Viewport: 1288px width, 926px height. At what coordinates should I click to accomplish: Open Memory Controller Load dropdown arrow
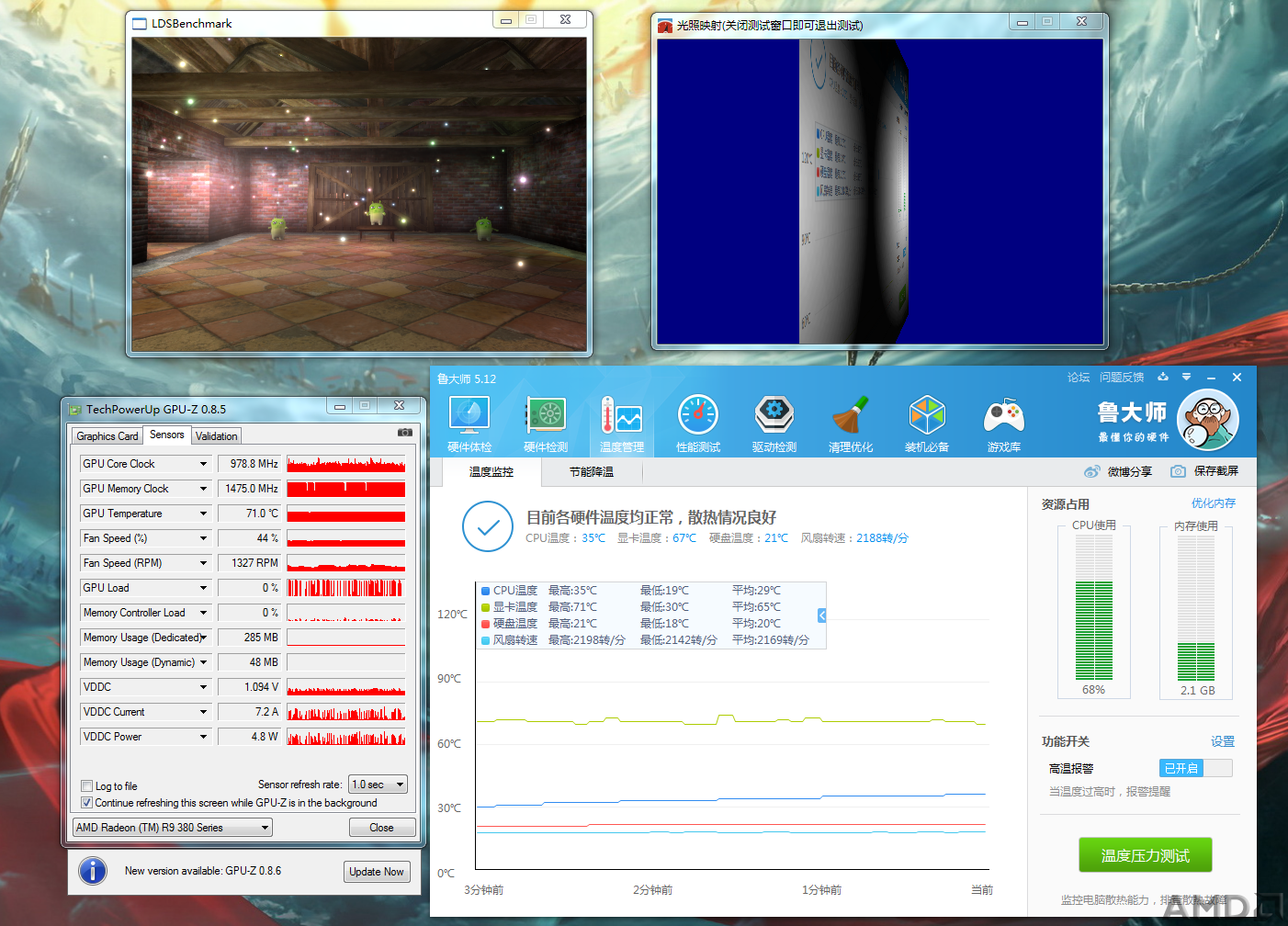[203, 613]
